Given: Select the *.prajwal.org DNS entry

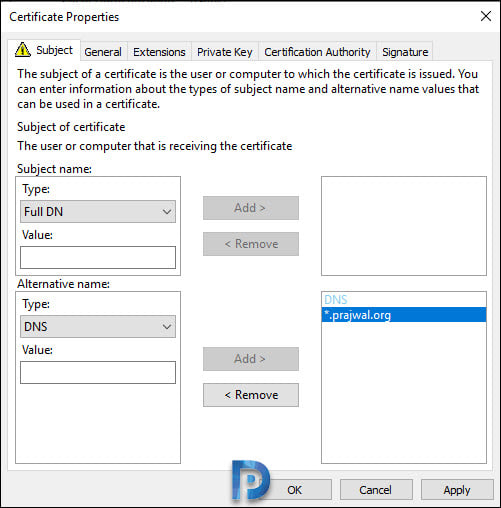Looking at the screenshot, I should pyautogui.click(x=404, y=315).
